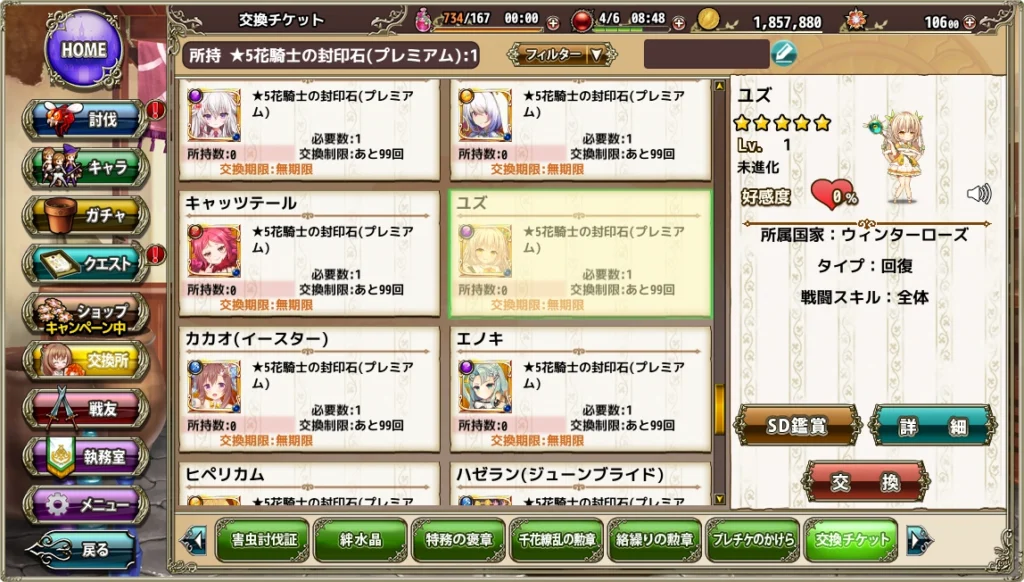Click the list scrollbar down arrow

[x=720, y=499]
